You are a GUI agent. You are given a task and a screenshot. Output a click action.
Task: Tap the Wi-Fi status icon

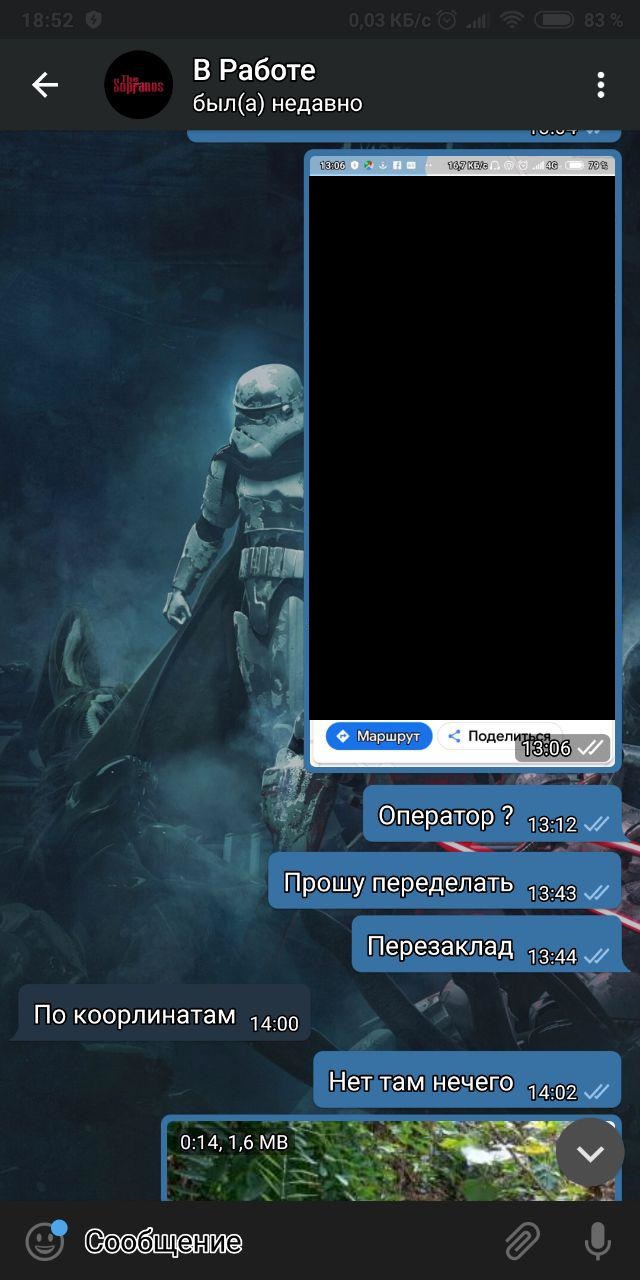click(512, 19)
